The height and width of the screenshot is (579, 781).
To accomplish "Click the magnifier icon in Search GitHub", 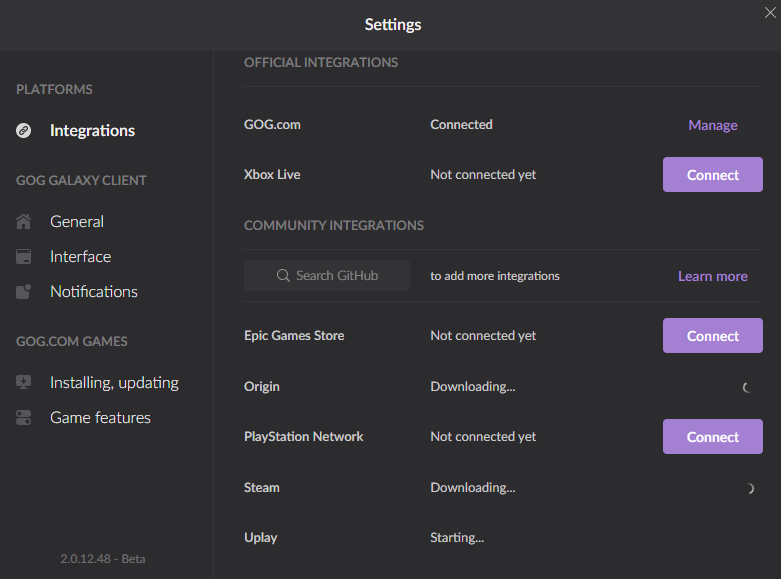I will click(x=283, y=276).
